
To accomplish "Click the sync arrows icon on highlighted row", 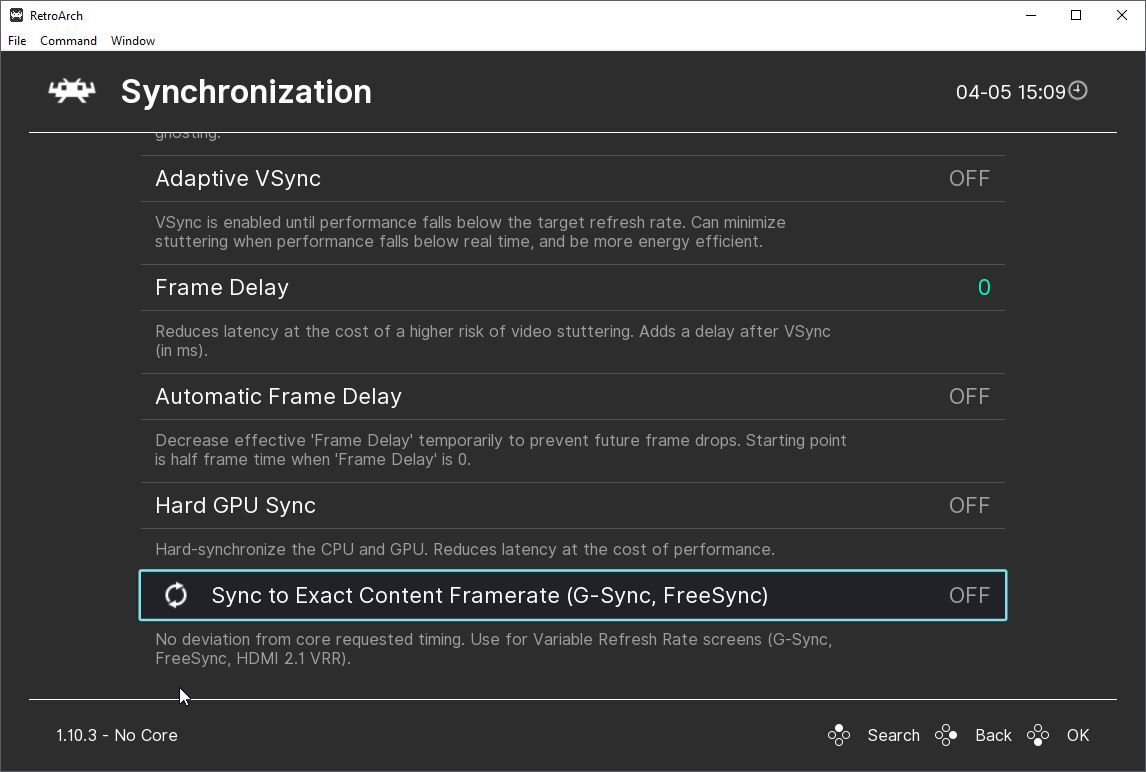I will click(176, 595).
